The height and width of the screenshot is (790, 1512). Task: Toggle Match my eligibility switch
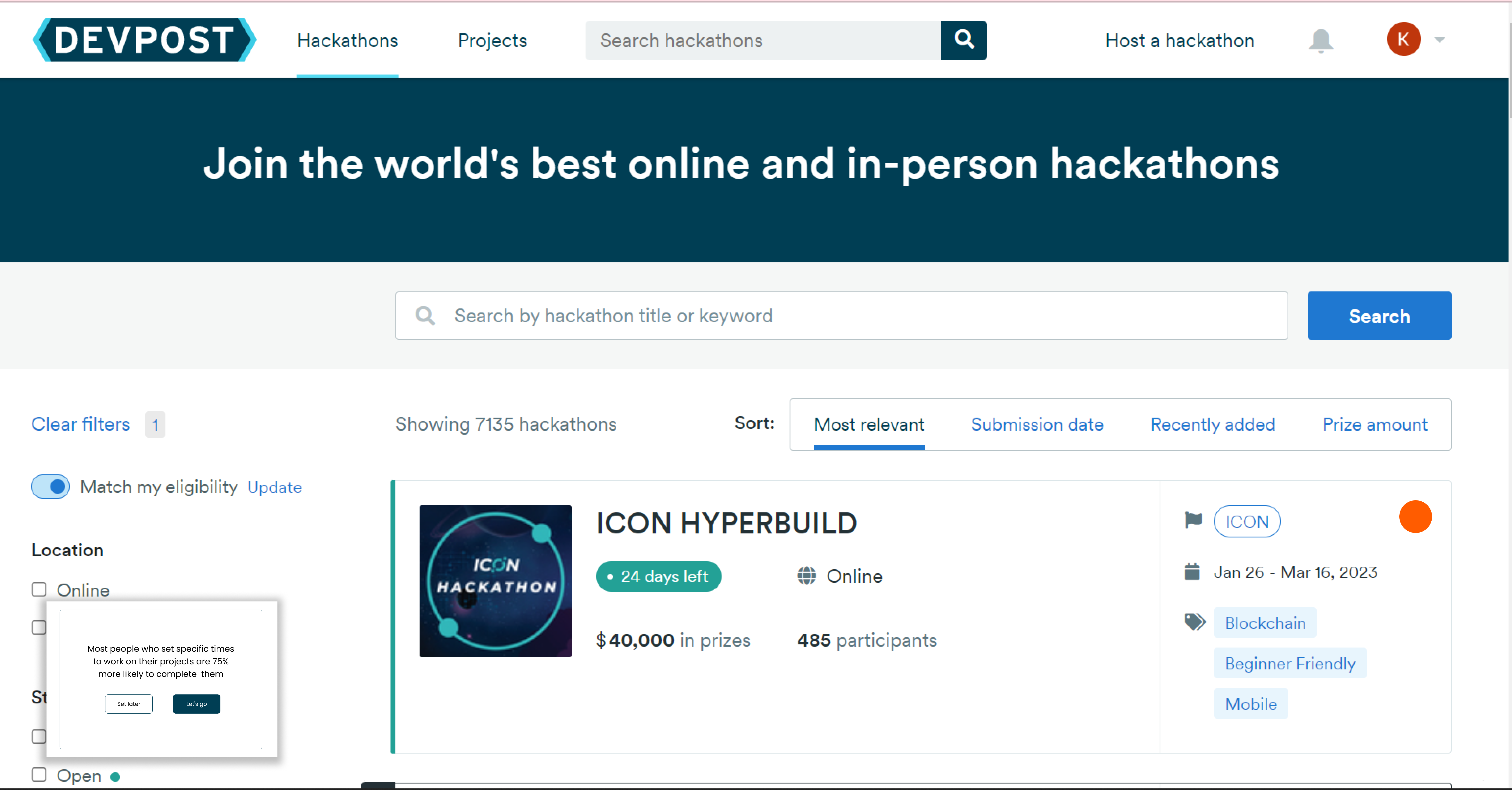(x=50, y=486)
